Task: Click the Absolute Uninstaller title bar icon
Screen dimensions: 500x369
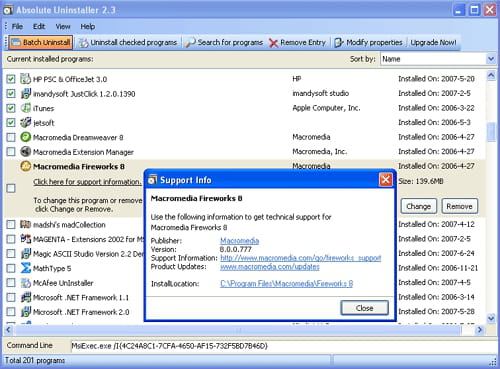Action: [8, 10]
